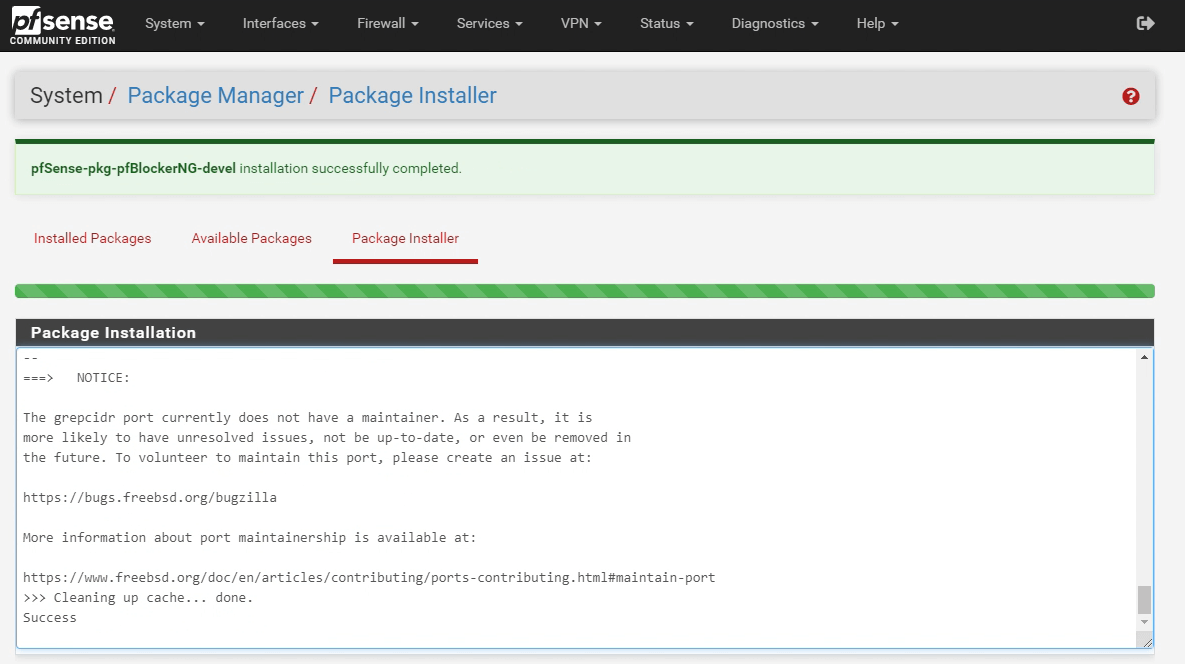The image size is (1185, 664).
Task: Select the Package Installer tab
Action: point(405,238)
